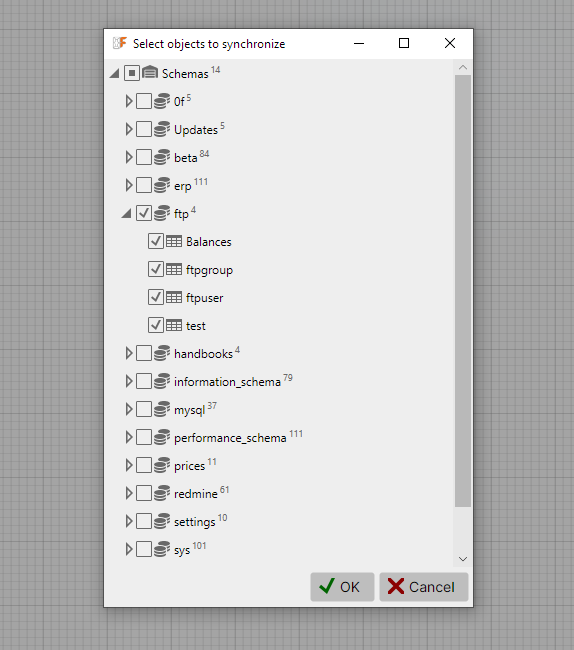Expand the 0f schema node
Image resolution: width=574 pixels, height=650 pixels.
pyautogui.click(x=129, y=101)
